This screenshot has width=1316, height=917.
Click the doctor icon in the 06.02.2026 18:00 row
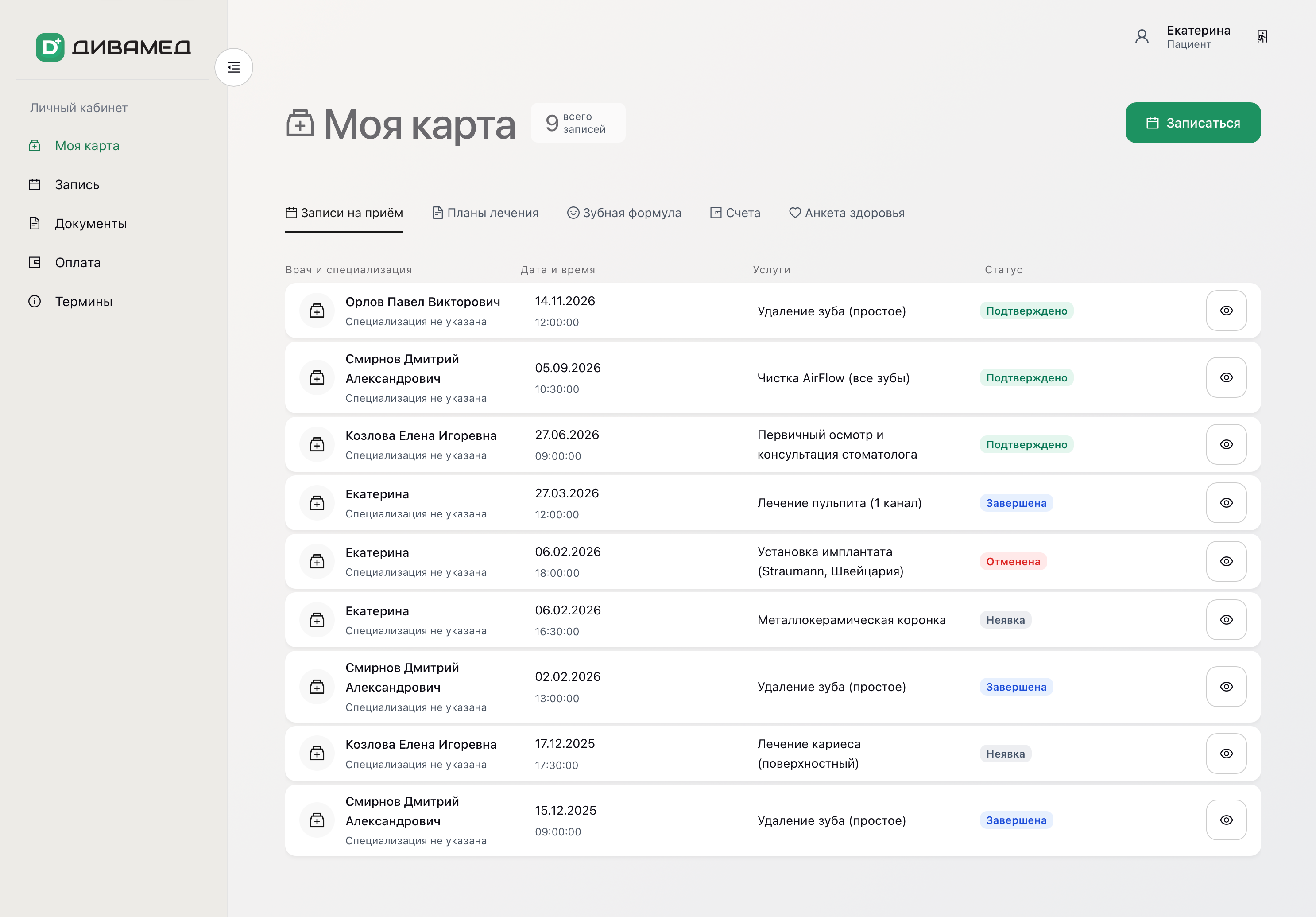click(317, 561)
